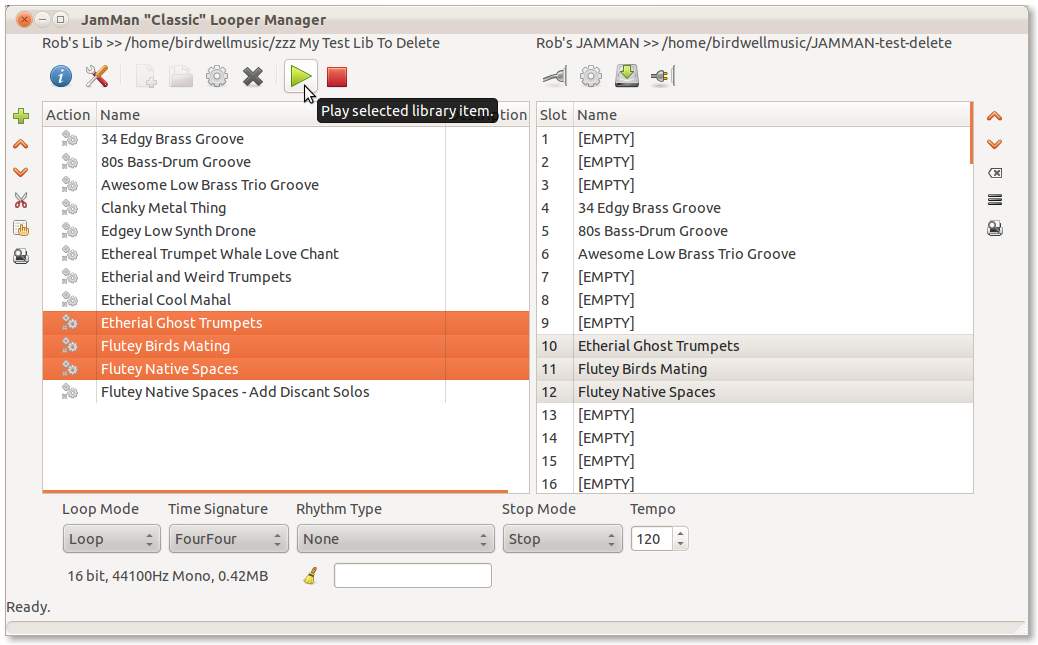This screenshot has height=645, width=1038.
Task: Select slot 16 [EMPTY] row
Action: [x=755, y=484]
